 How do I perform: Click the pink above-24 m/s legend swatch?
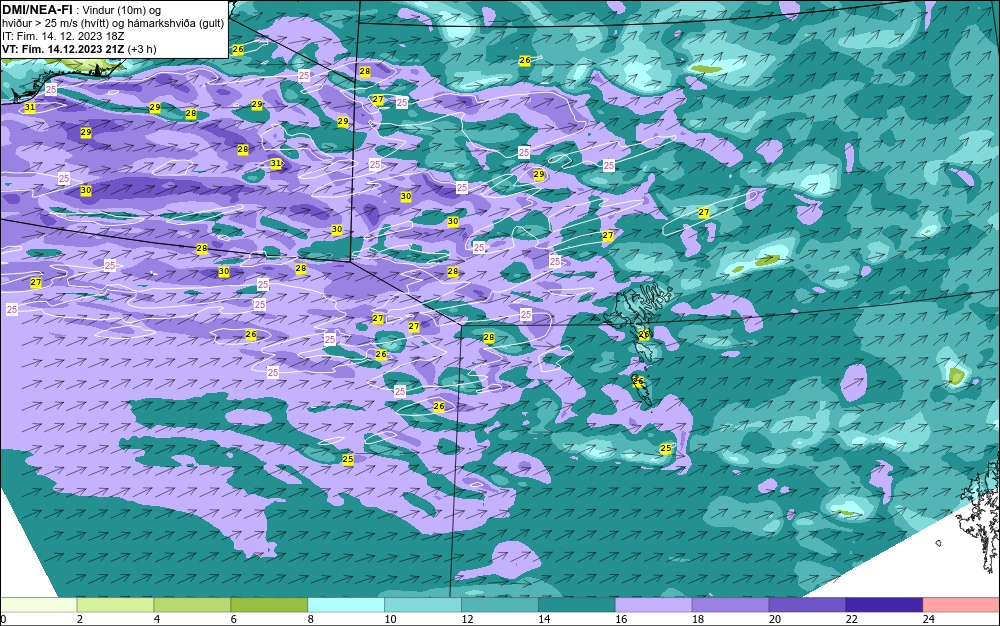tap(961, 605)
